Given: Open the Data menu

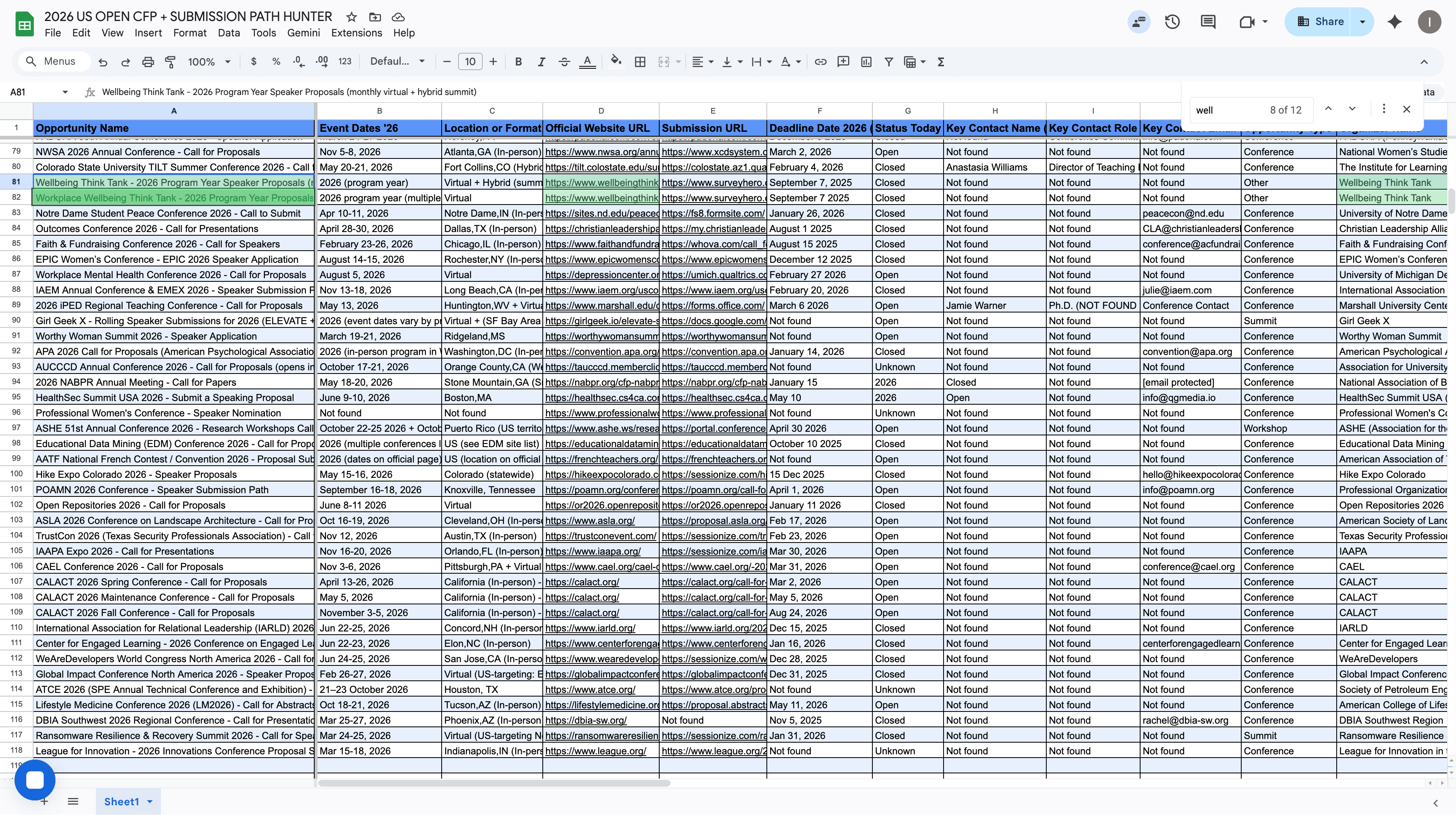Looking at the screenshot, I should (229, 33).
